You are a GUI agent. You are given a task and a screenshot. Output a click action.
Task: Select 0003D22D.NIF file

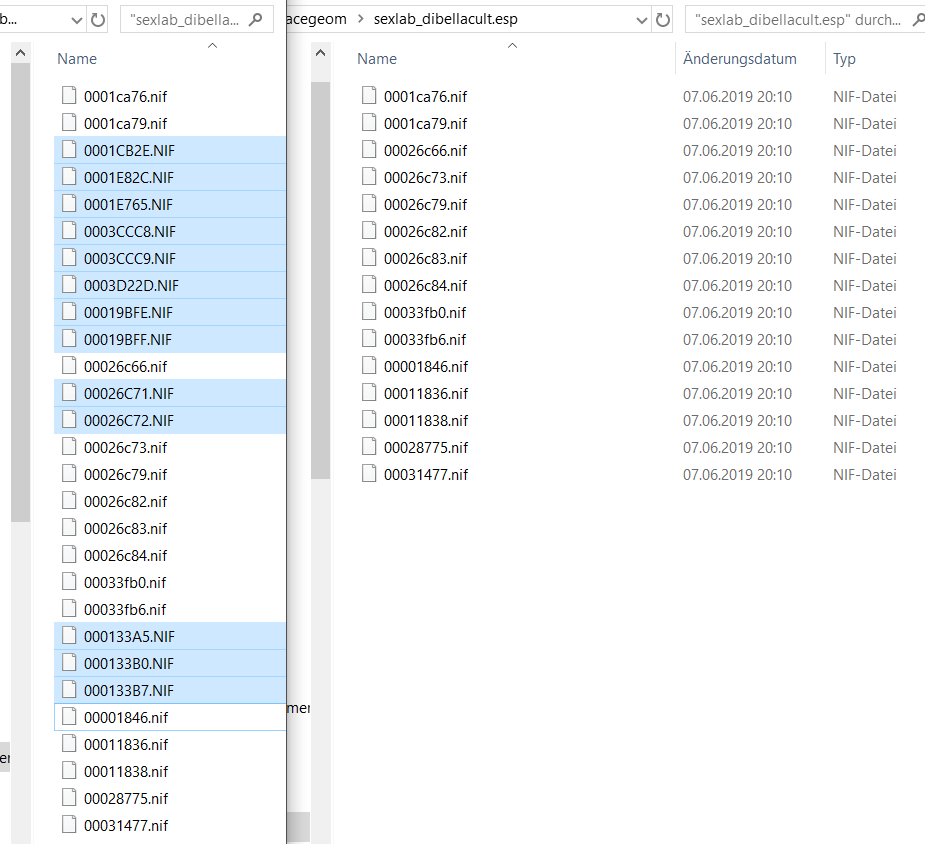pos(170,285)
